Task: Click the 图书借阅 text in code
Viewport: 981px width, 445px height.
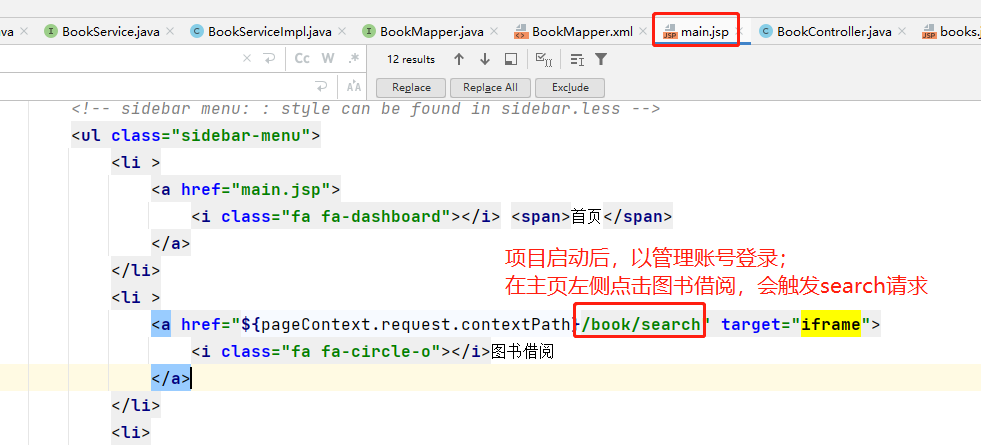Action: [522, 352]
